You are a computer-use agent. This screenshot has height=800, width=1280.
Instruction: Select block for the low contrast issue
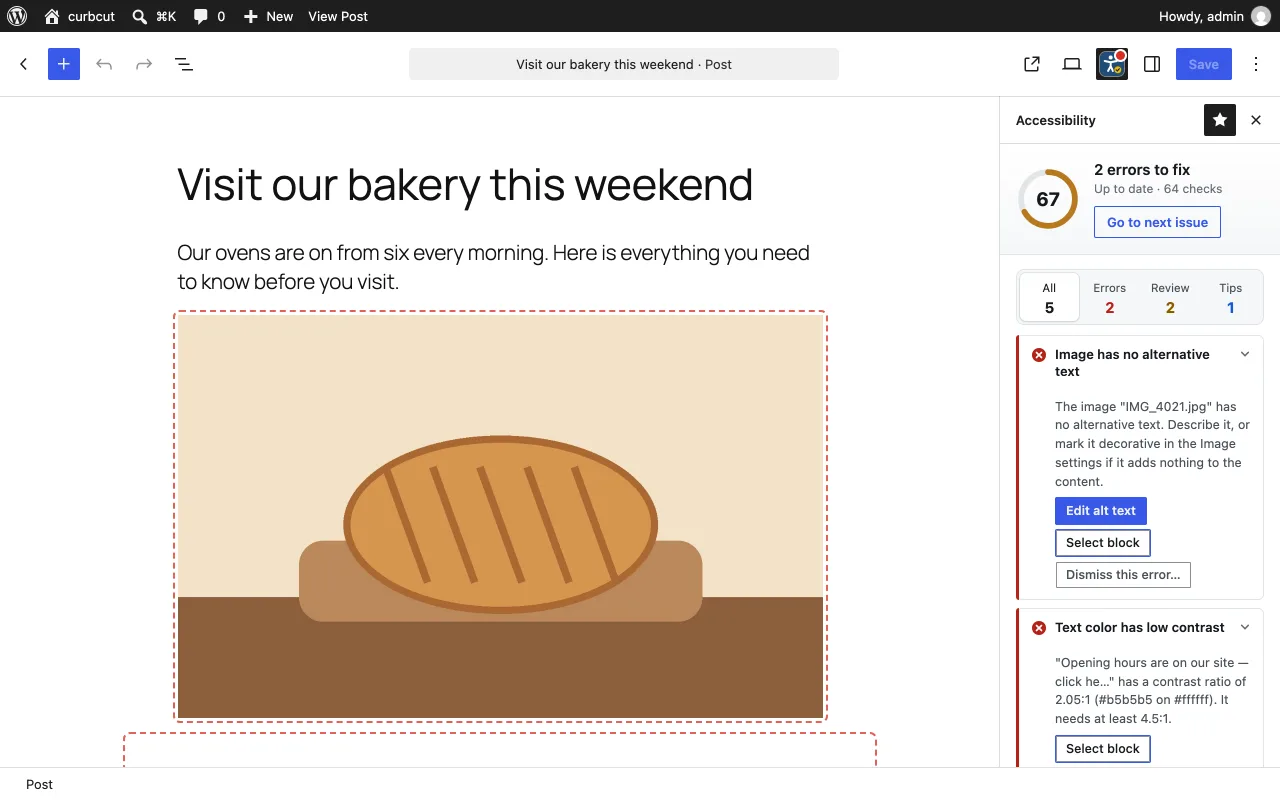(x=1103, y=749)
